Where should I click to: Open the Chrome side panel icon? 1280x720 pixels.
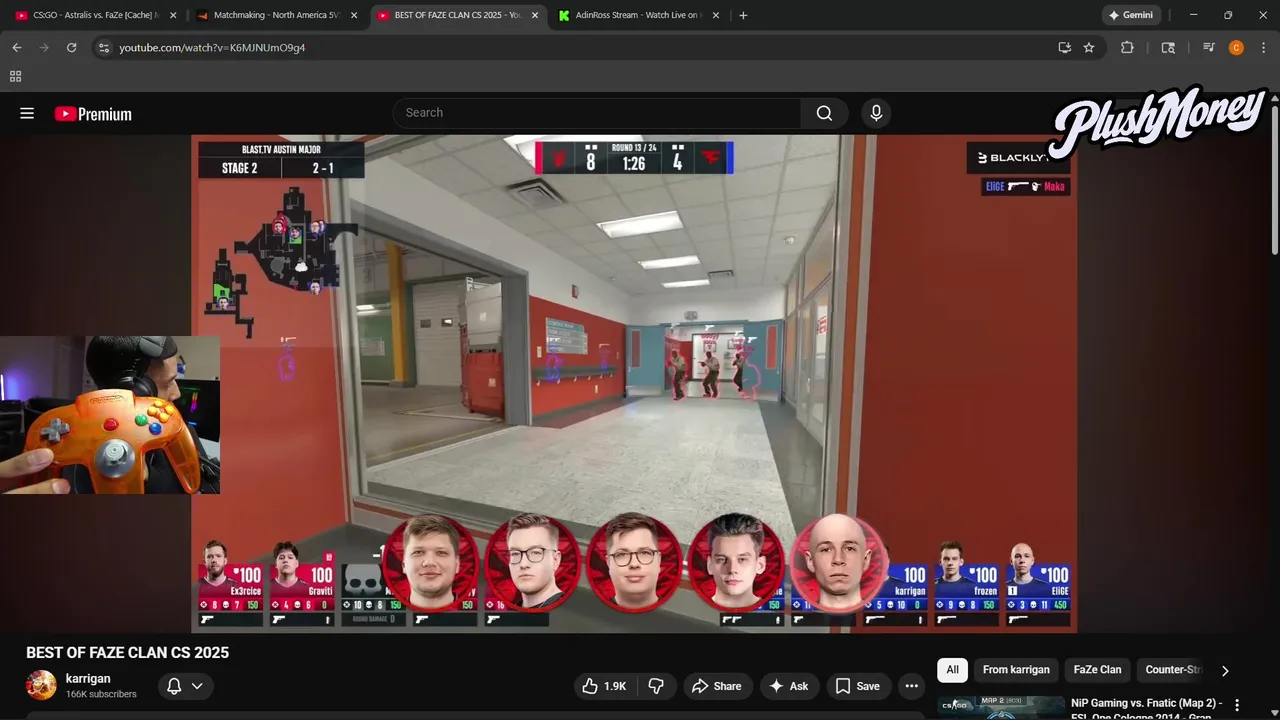coord(1168,47)
